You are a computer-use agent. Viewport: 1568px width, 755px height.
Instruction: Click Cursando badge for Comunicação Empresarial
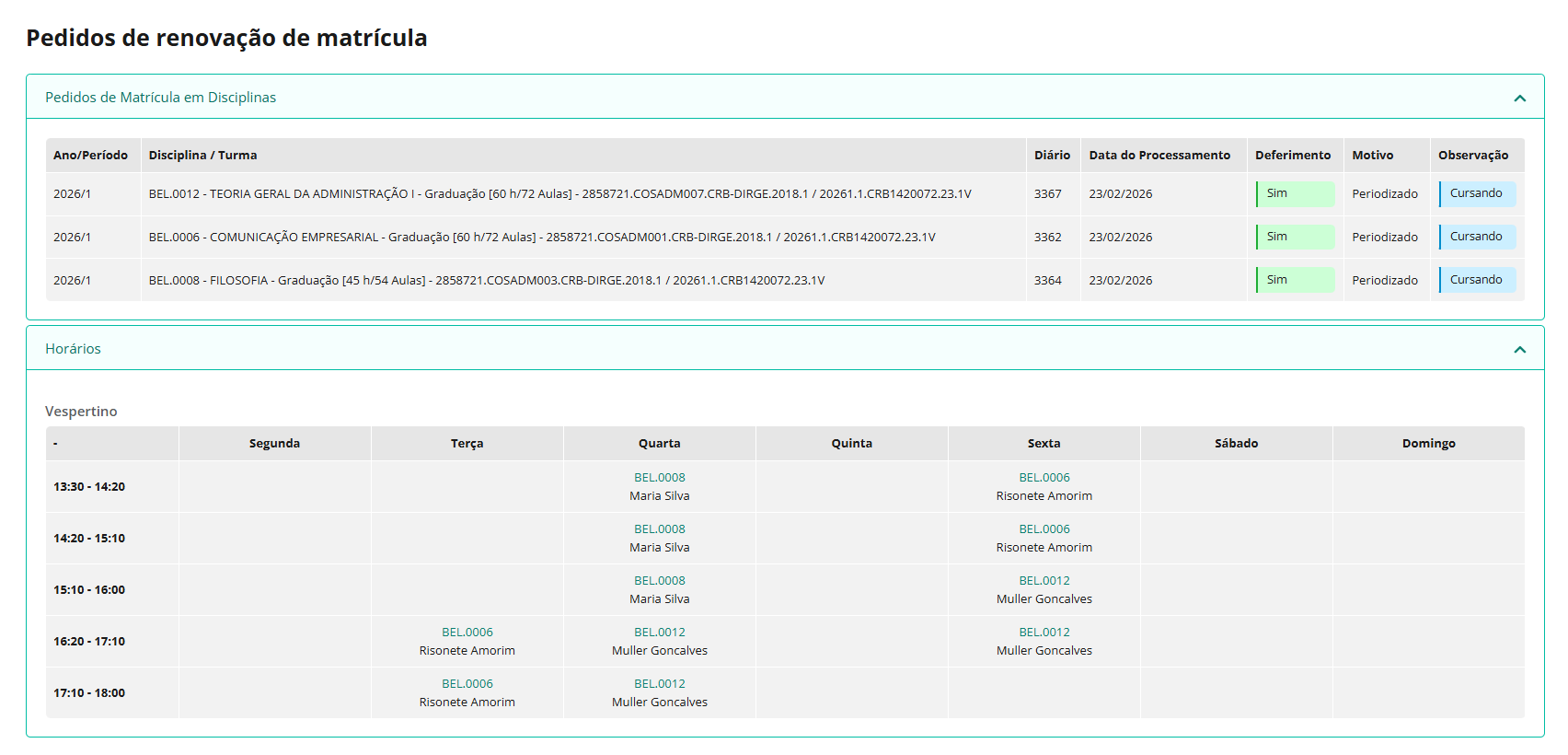click(1476, 237)
